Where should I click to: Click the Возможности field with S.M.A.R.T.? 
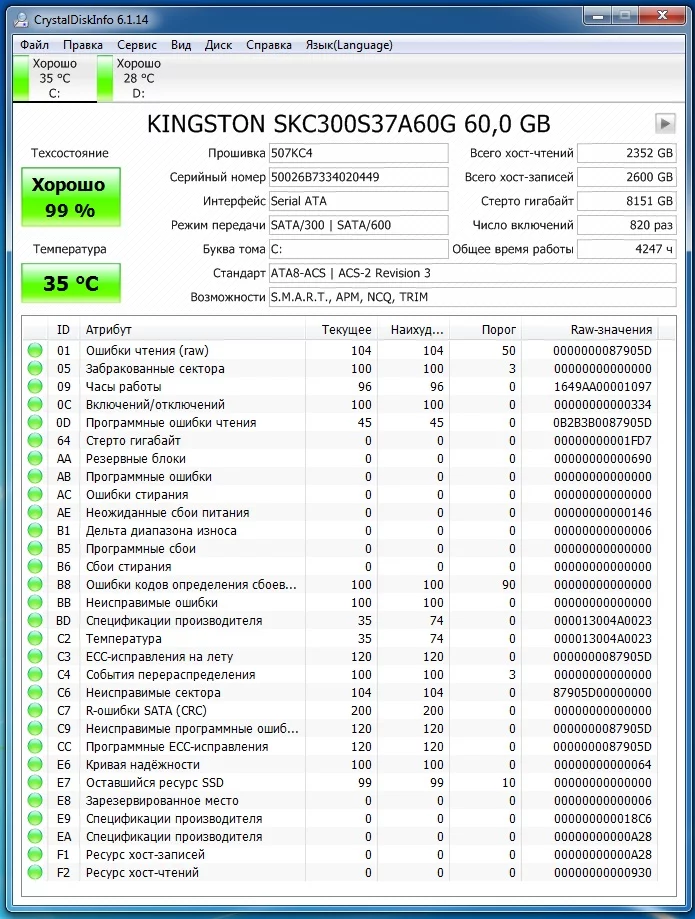click(472, 297)
